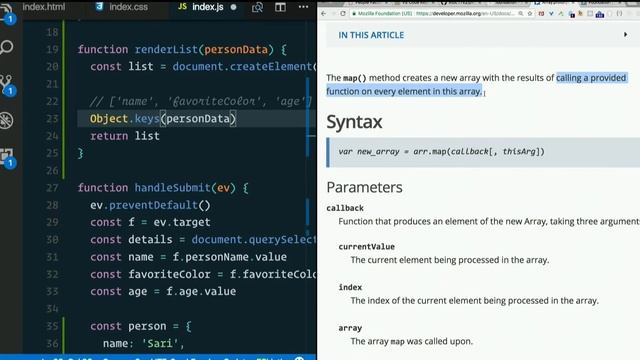Open the editor's more actions ellipsis

(x=303, y=7)
